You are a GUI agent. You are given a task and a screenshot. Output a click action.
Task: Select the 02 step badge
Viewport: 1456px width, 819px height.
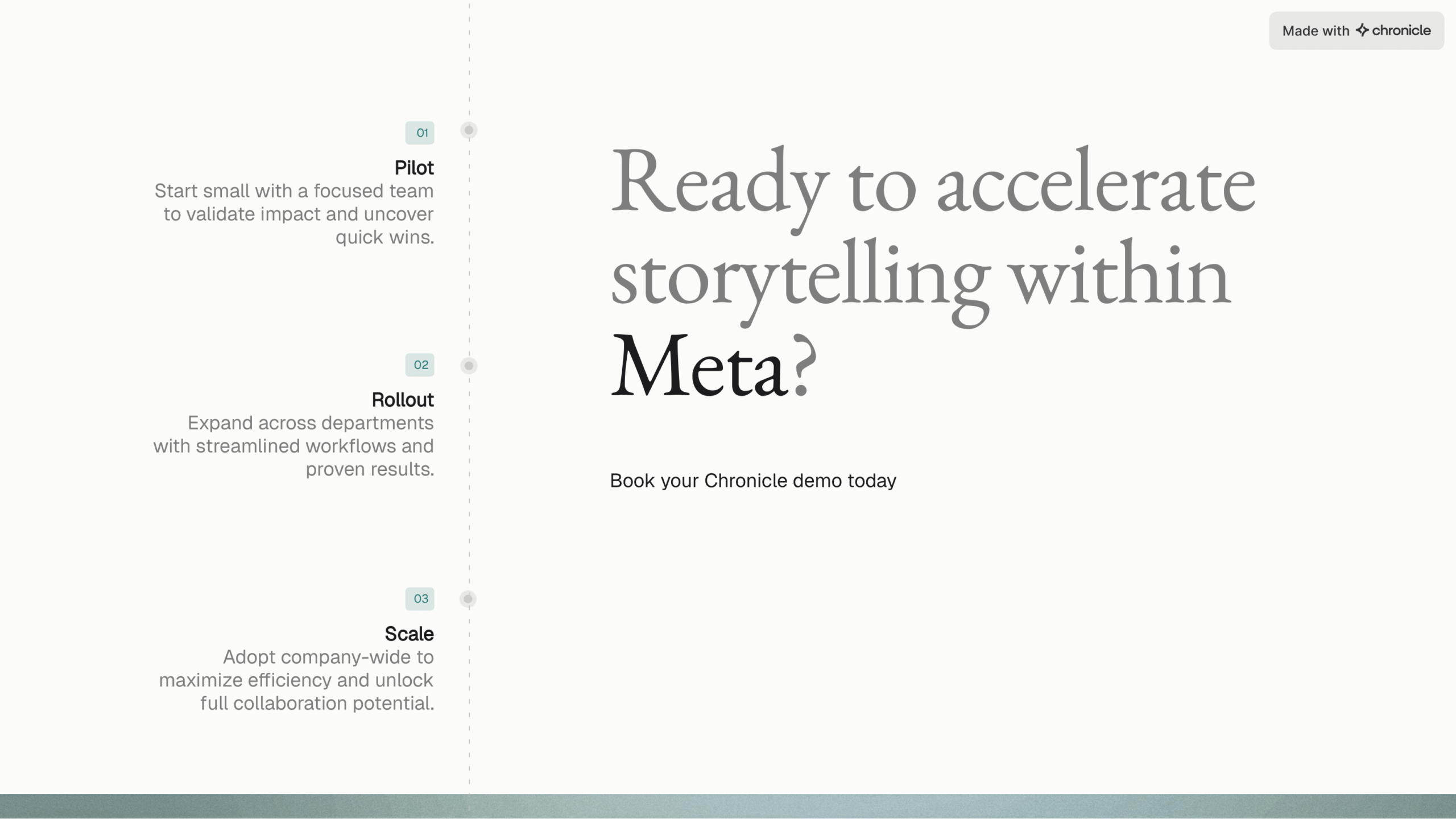[420, 365]
